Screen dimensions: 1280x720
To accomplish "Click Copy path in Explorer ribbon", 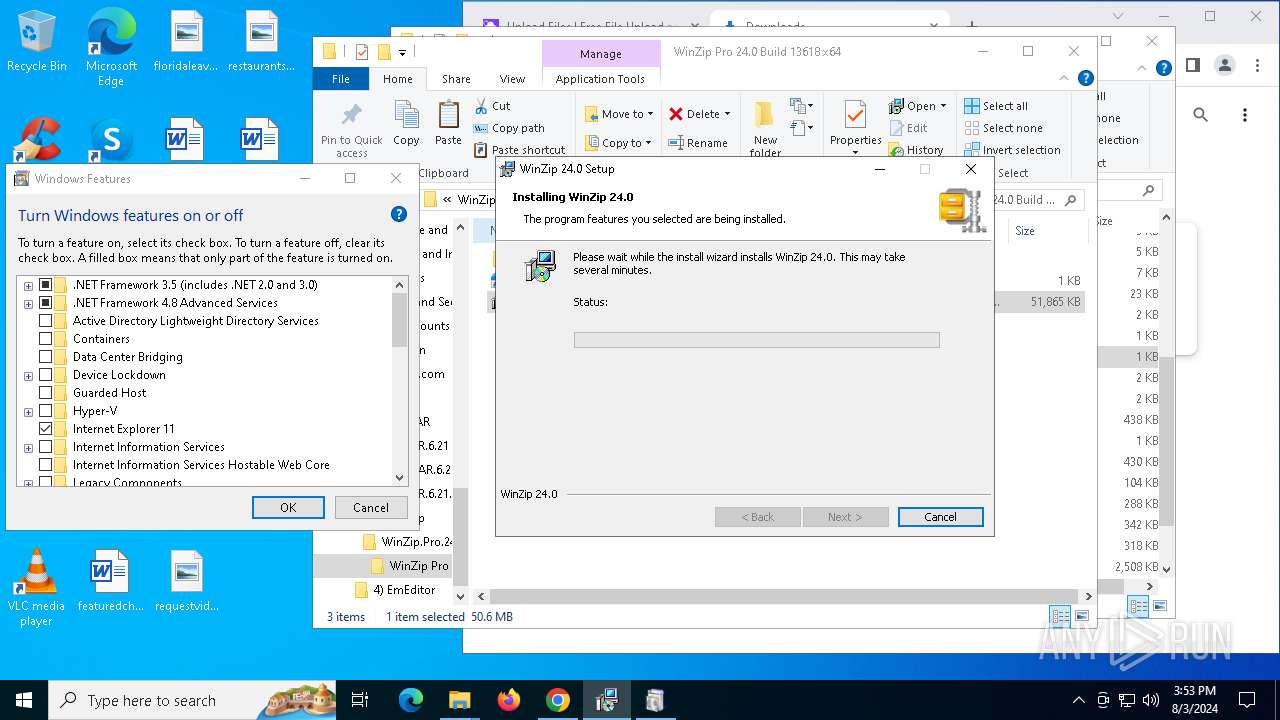I will click(508, 128).
